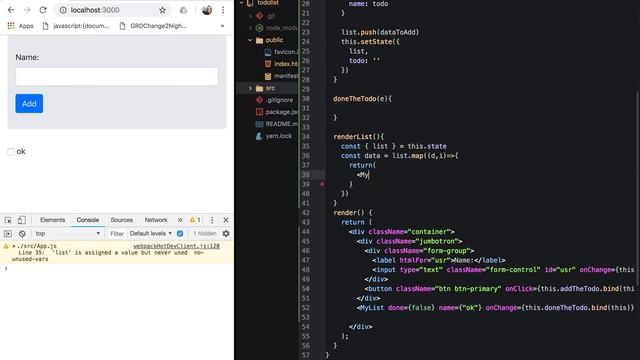Click the browser back arrow
Screen dimensions: 640x360
(x=11, y=10)
